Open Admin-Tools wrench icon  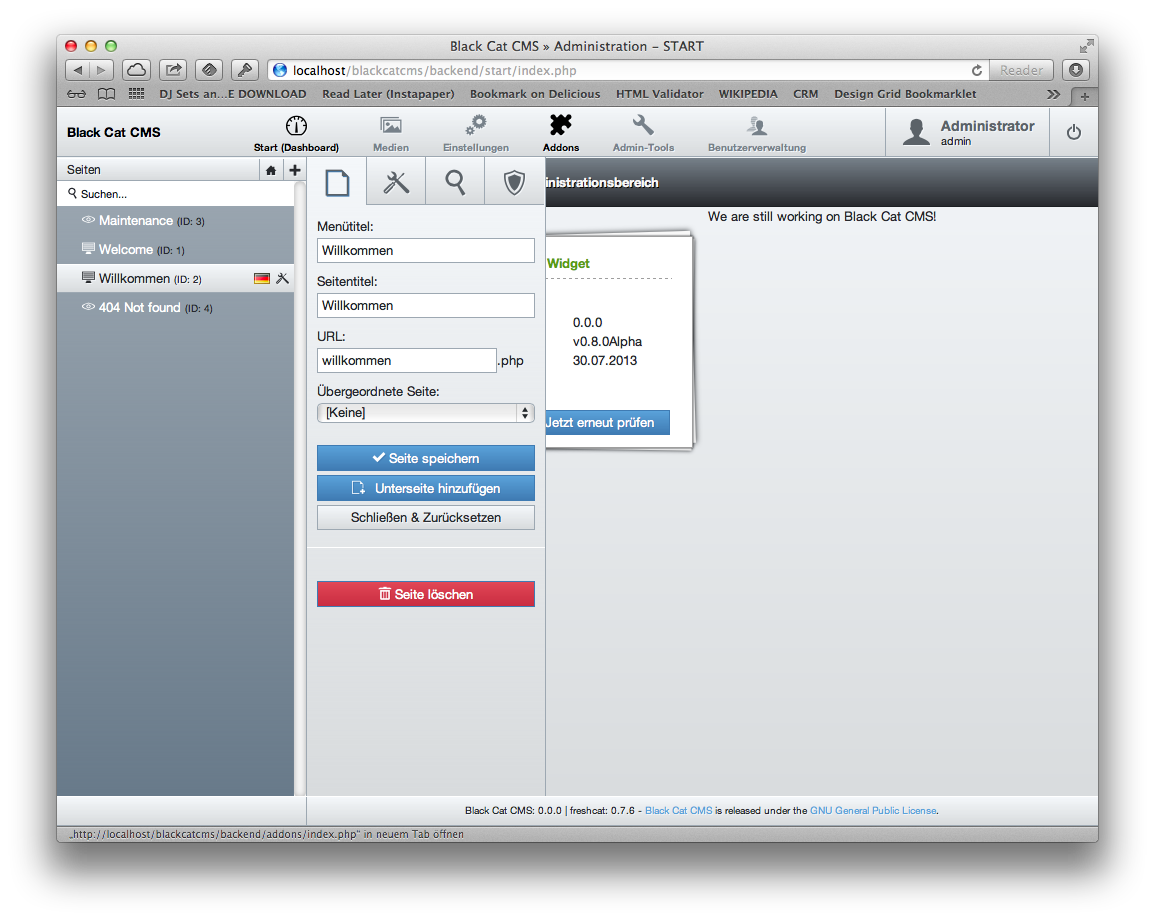(643, 125)
